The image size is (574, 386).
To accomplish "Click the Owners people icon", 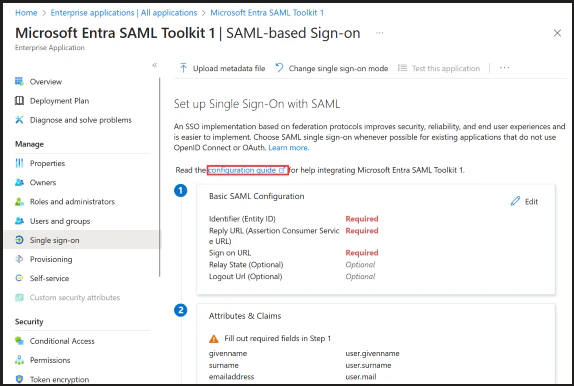I will [x=19, y=182].
